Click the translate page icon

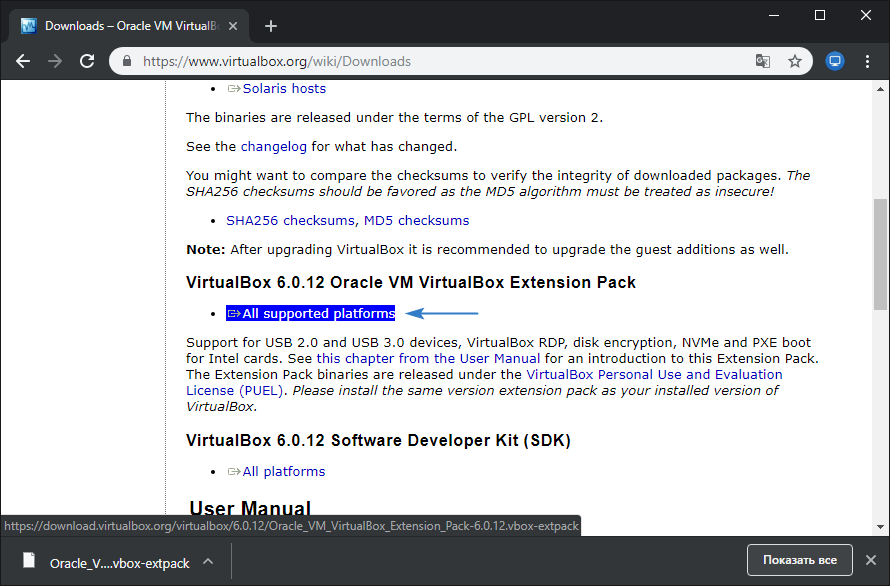(x=763, y=61)
